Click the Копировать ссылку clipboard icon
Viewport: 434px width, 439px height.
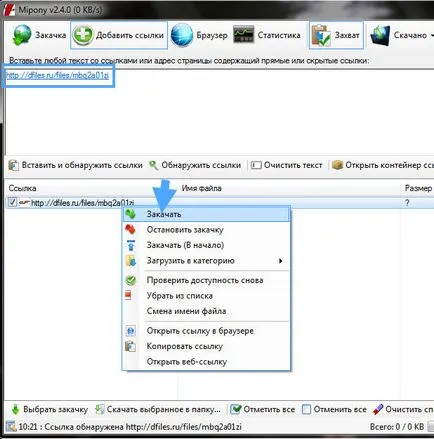(x=130, y=346)
